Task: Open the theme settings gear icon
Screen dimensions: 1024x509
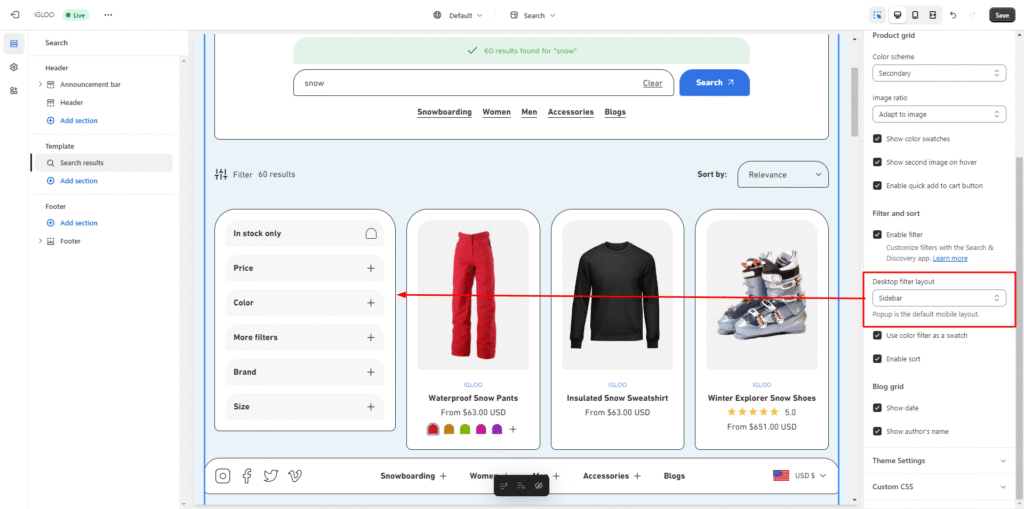Action: [14, 67]
